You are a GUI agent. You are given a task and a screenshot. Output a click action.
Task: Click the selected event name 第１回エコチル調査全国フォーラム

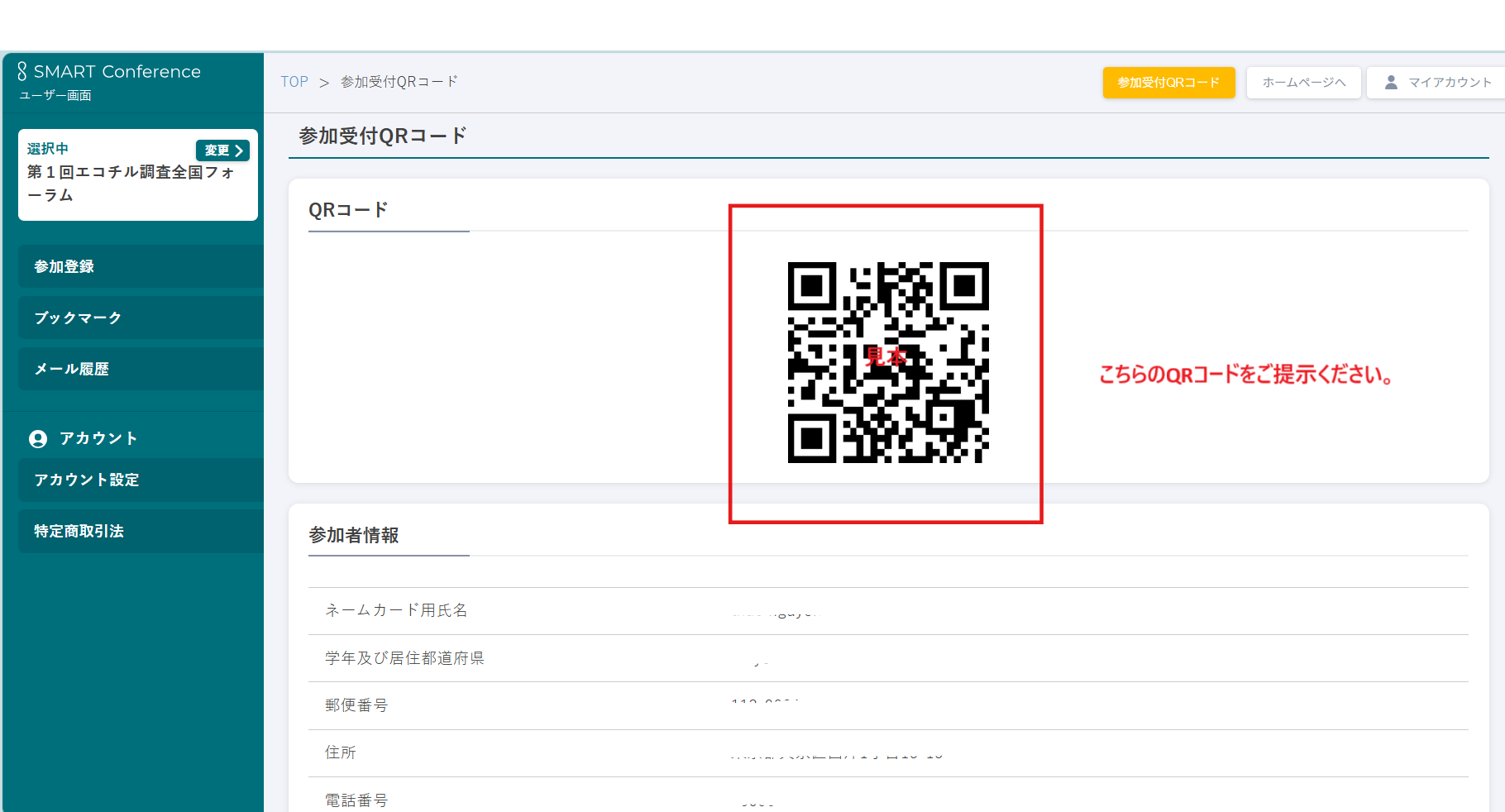pyautogui.click(x=131, y=184)
